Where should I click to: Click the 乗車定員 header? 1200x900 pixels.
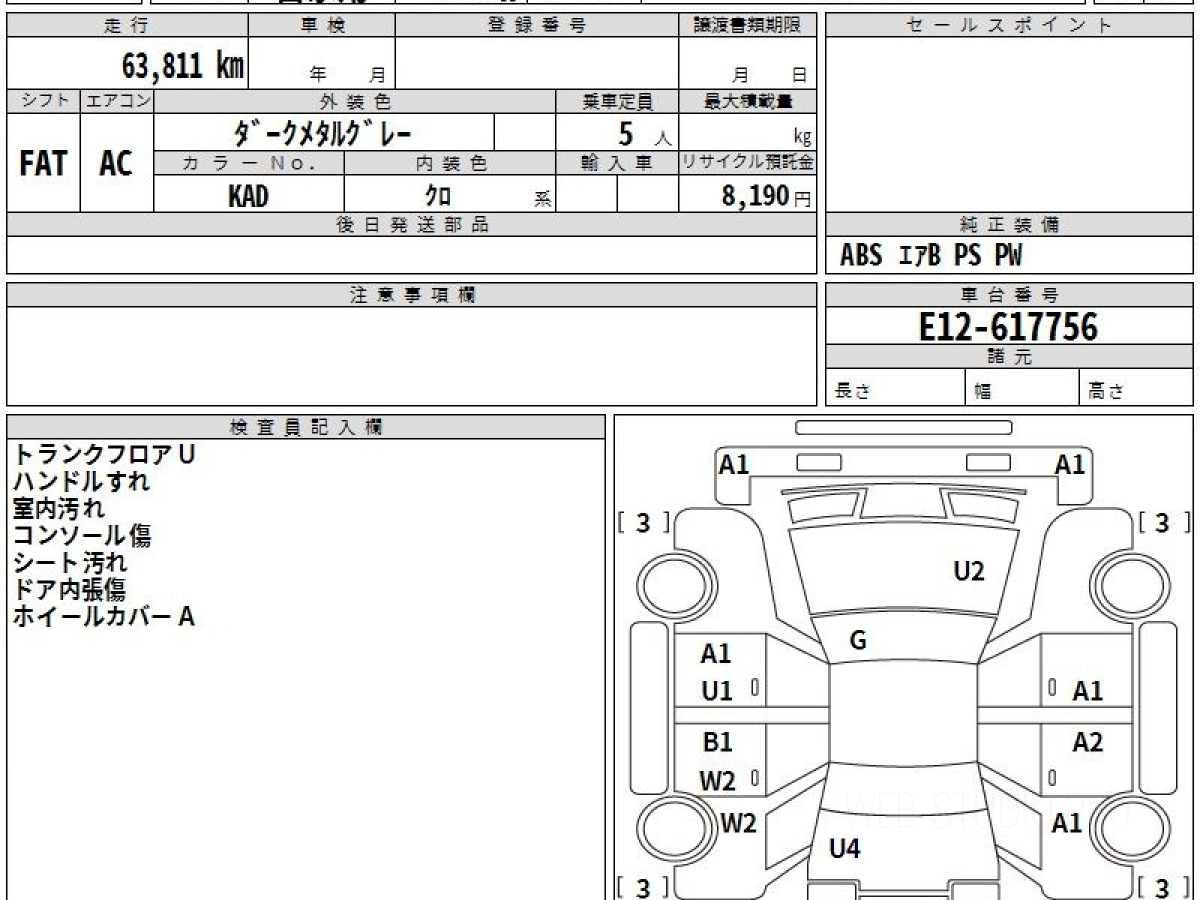click(617, 101)
